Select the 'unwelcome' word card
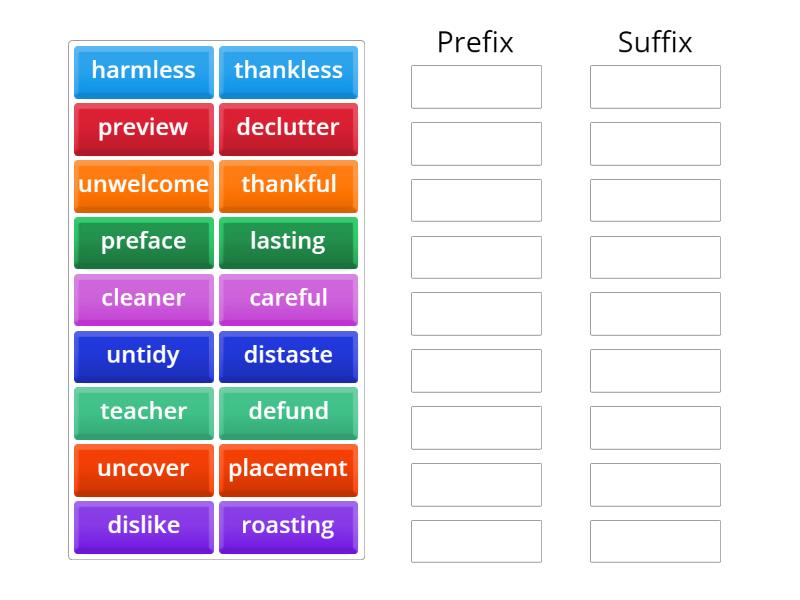Screen dimensions: 800x600 143,185
